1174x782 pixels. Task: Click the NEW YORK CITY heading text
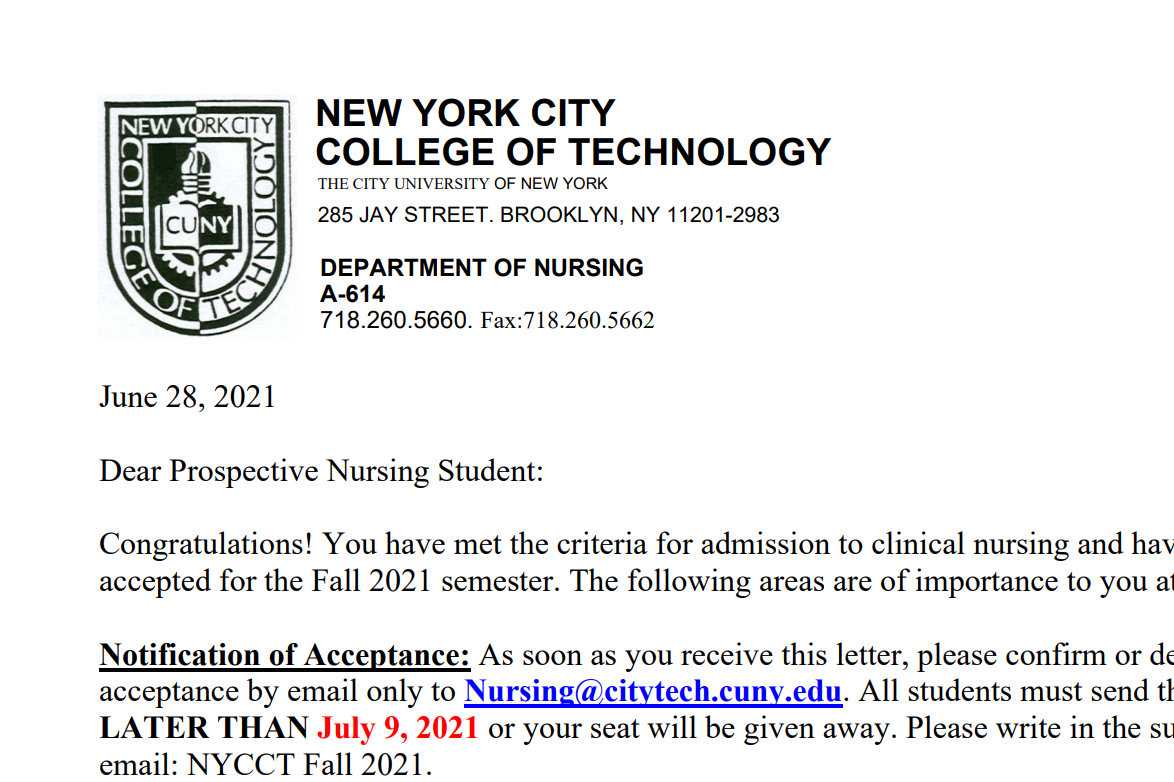coord(465,114)
